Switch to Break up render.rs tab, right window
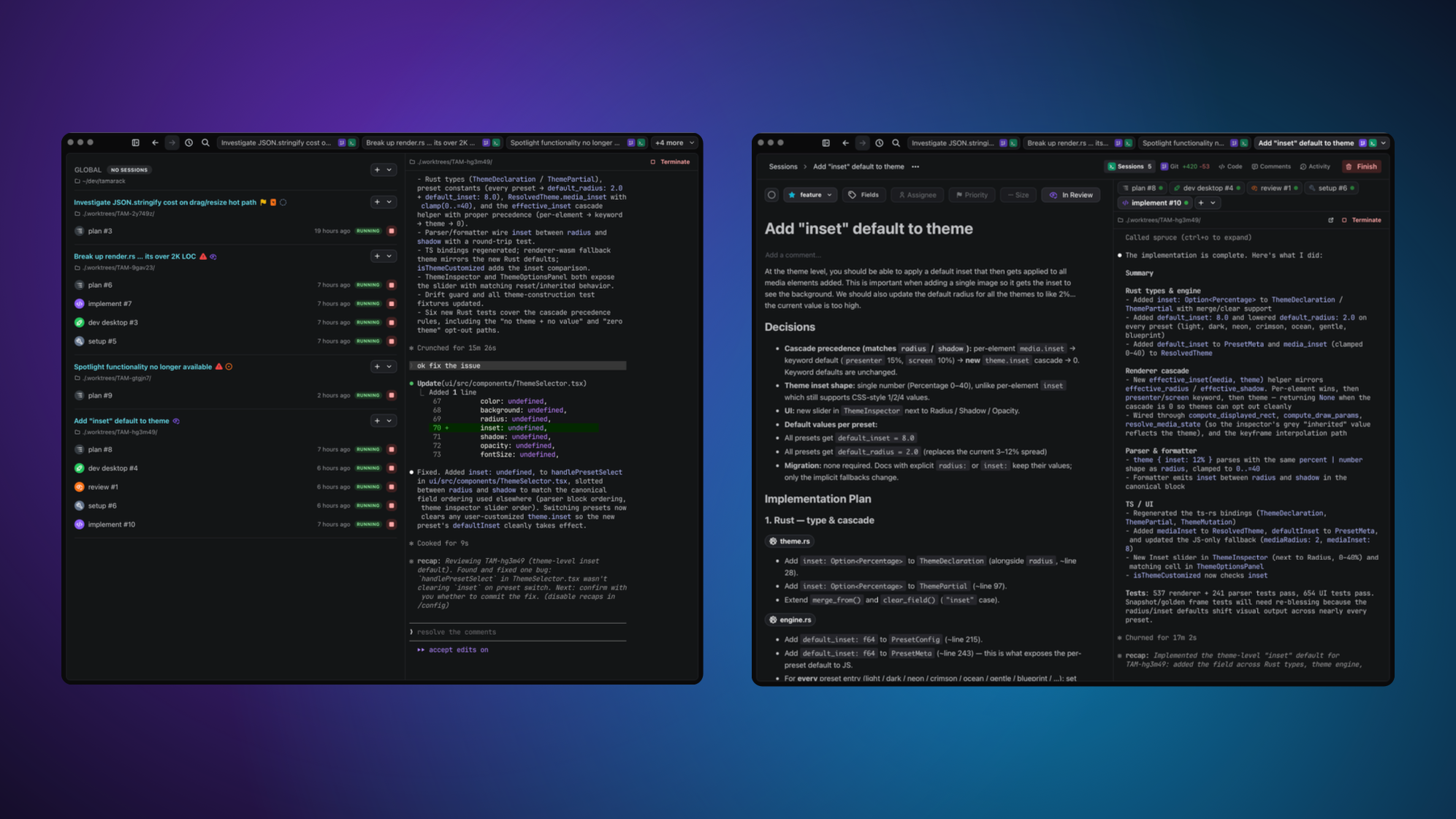 (x=1078, y=143)
